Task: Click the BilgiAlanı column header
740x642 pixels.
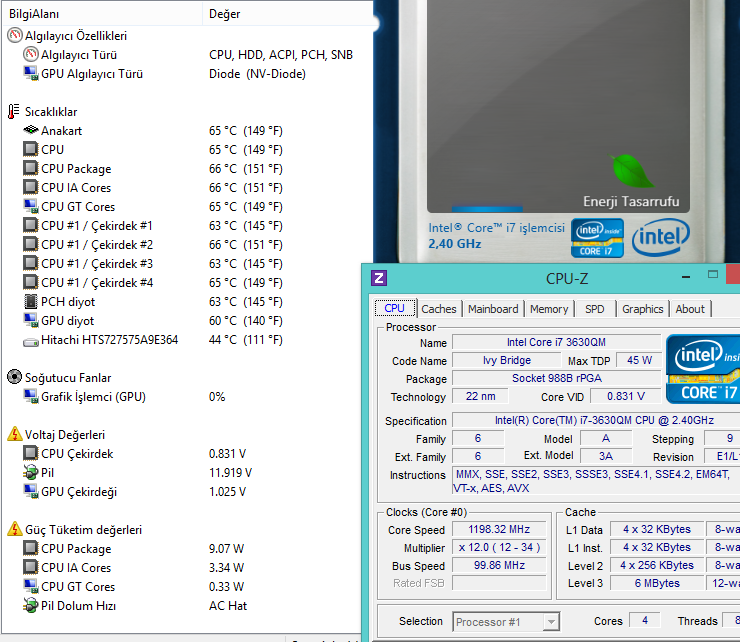Action: pos(102,14)
